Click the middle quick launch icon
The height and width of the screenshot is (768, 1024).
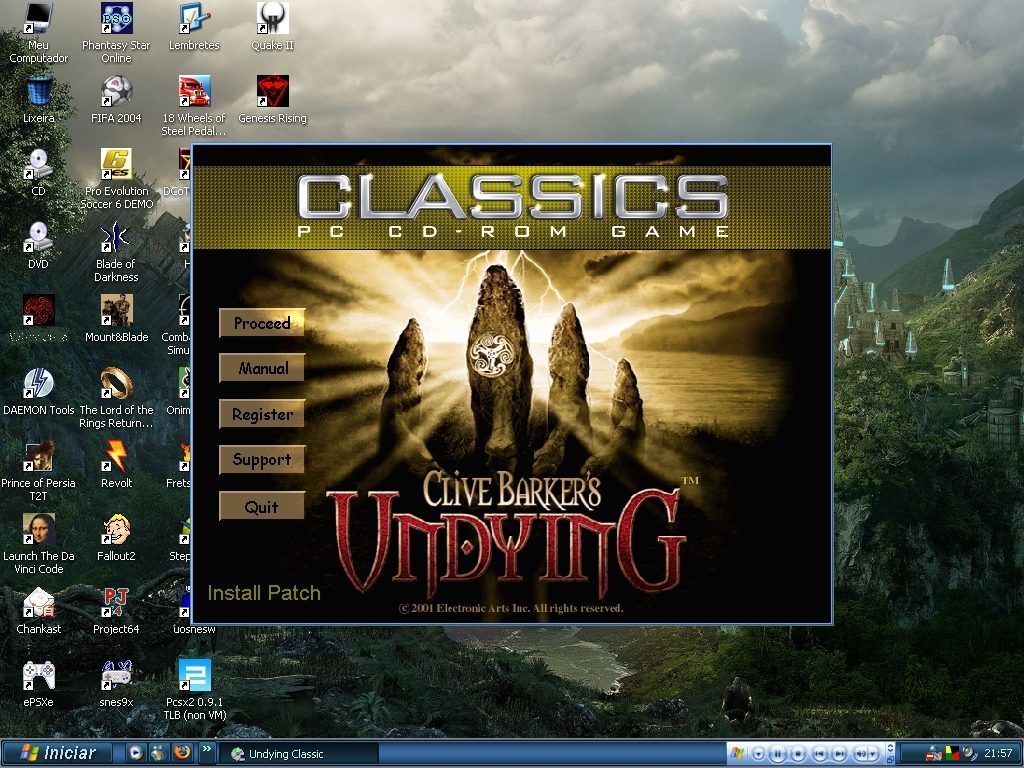tap(158, 753)
